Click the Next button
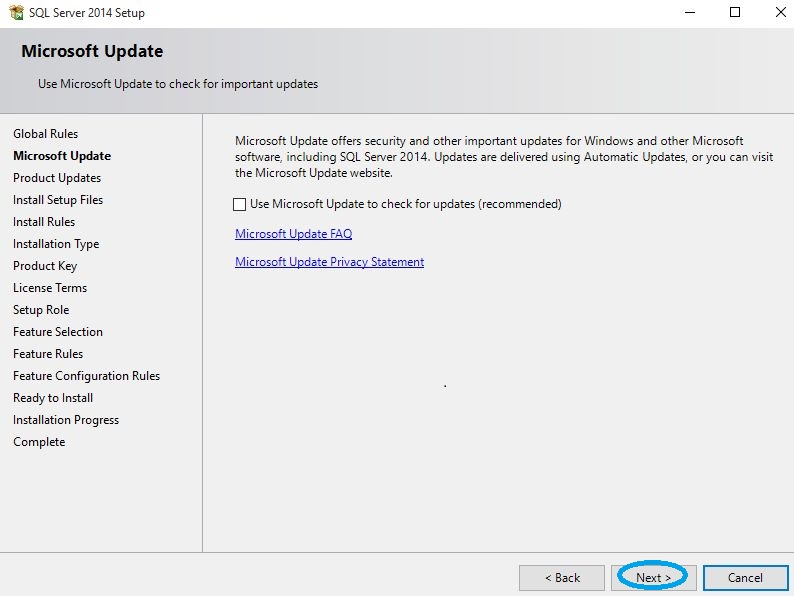This screenshot has height=596, width=794. [x=653, y=577]
